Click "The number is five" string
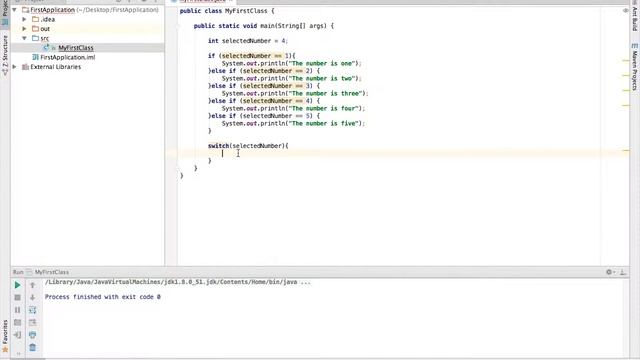Viewport: 640px width, 360px height. 324,123
